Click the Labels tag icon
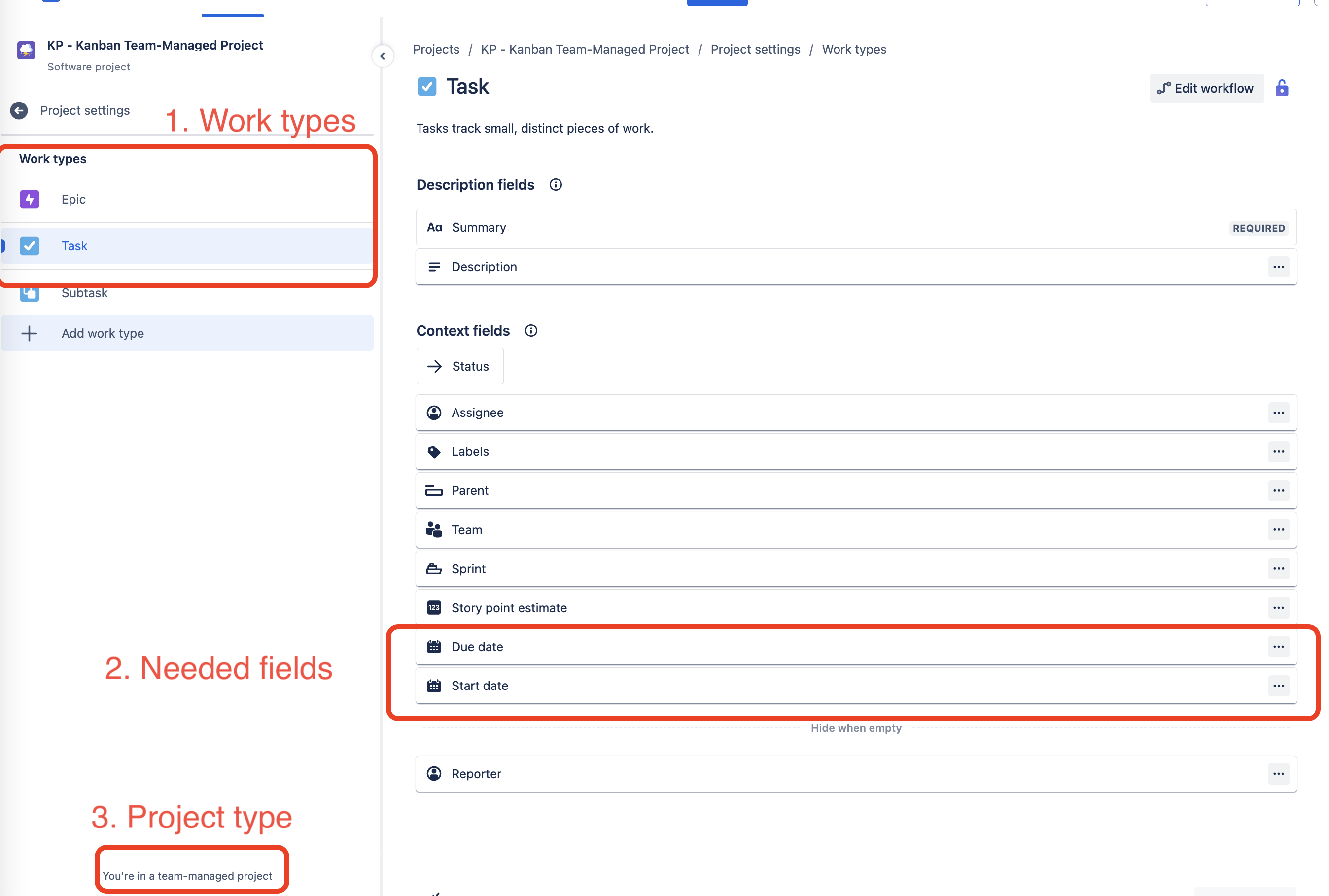 pyautogui.click(x=434, y=452)
